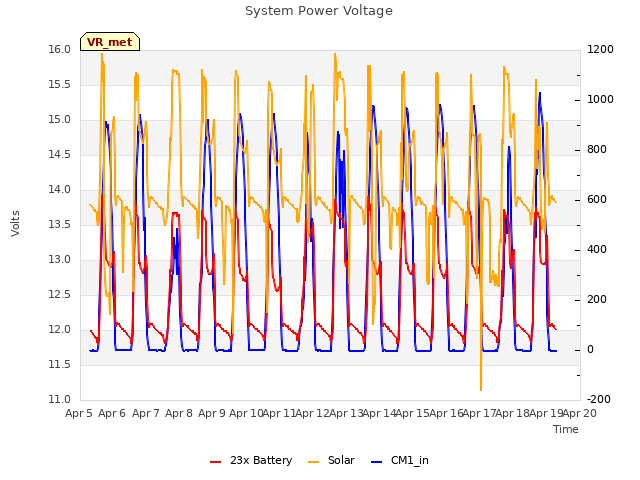640x480 pixels.
Task: Toggle the 23x Battery legend entry
Action: (251, 460)
